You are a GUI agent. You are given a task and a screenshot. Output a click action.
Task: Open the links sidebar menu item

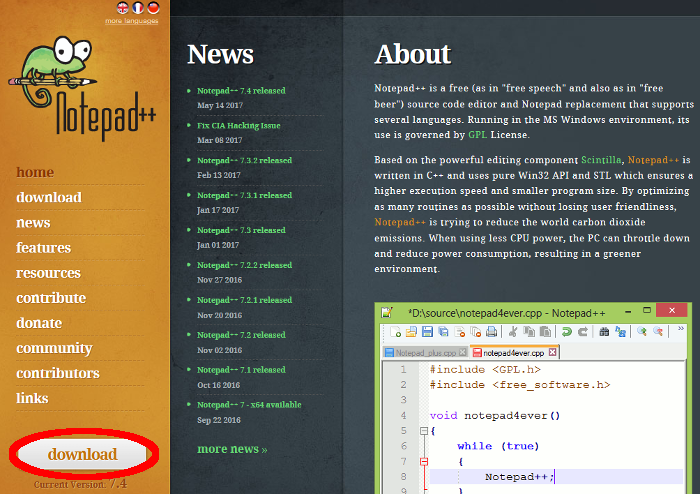[x=32, y=398]
